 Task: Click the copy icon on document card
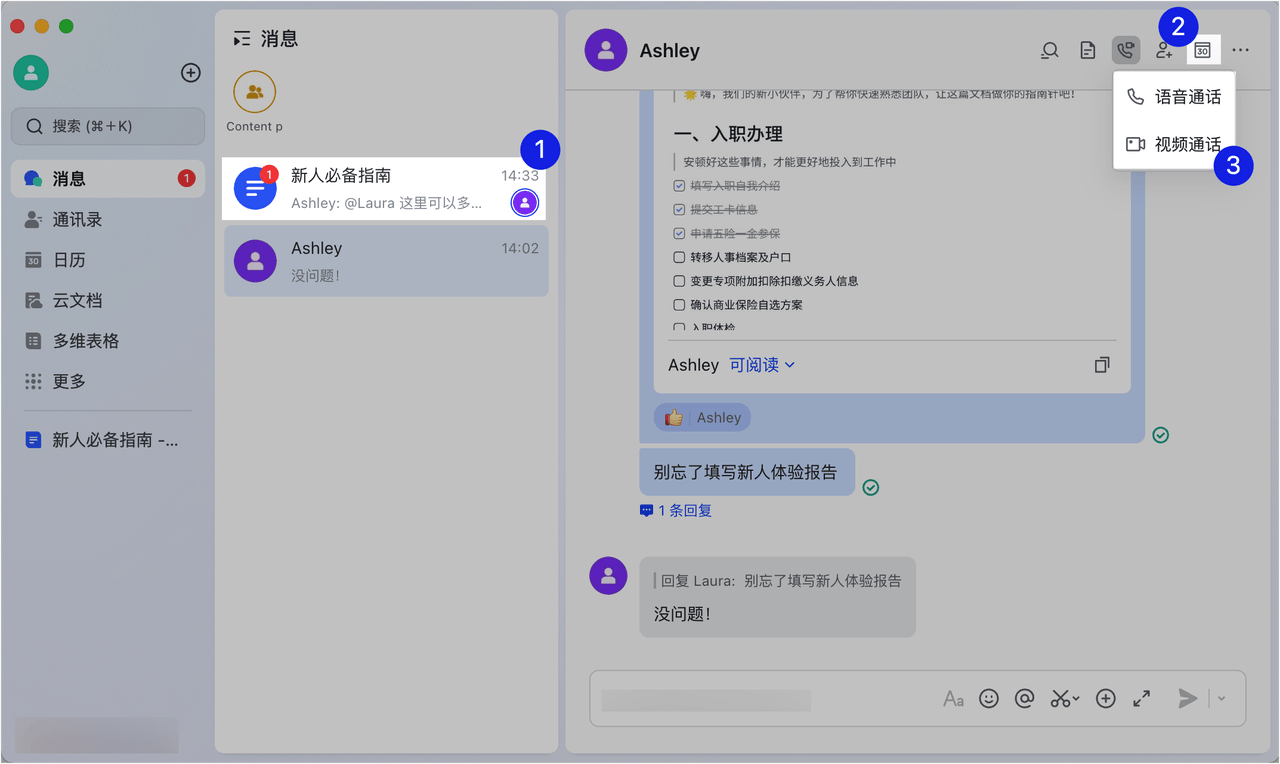click(x=1102, y=365)
